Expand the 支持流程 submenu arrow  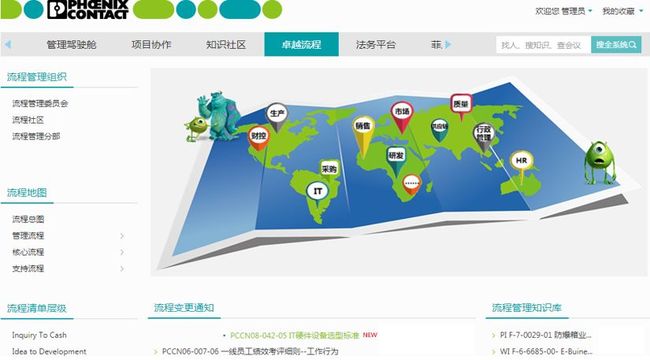[122, 269]
